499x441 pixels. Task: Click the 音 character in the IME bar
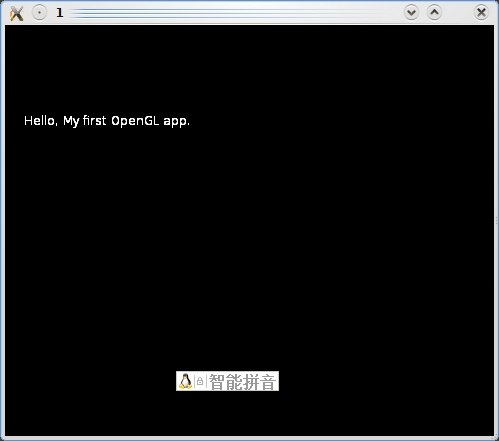(268, 382)
